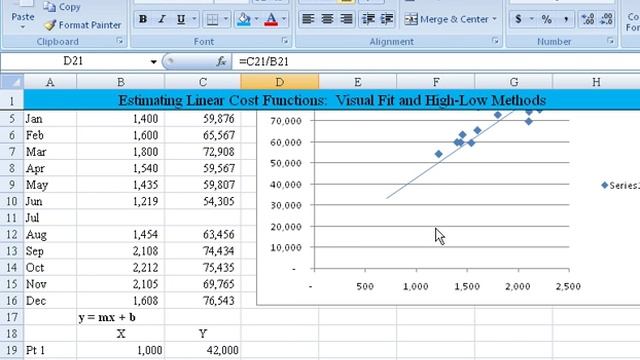Open the Font group dialog launcher
Image resolution: width=640 pixels, height=360 pixels.
pos(285,41)
